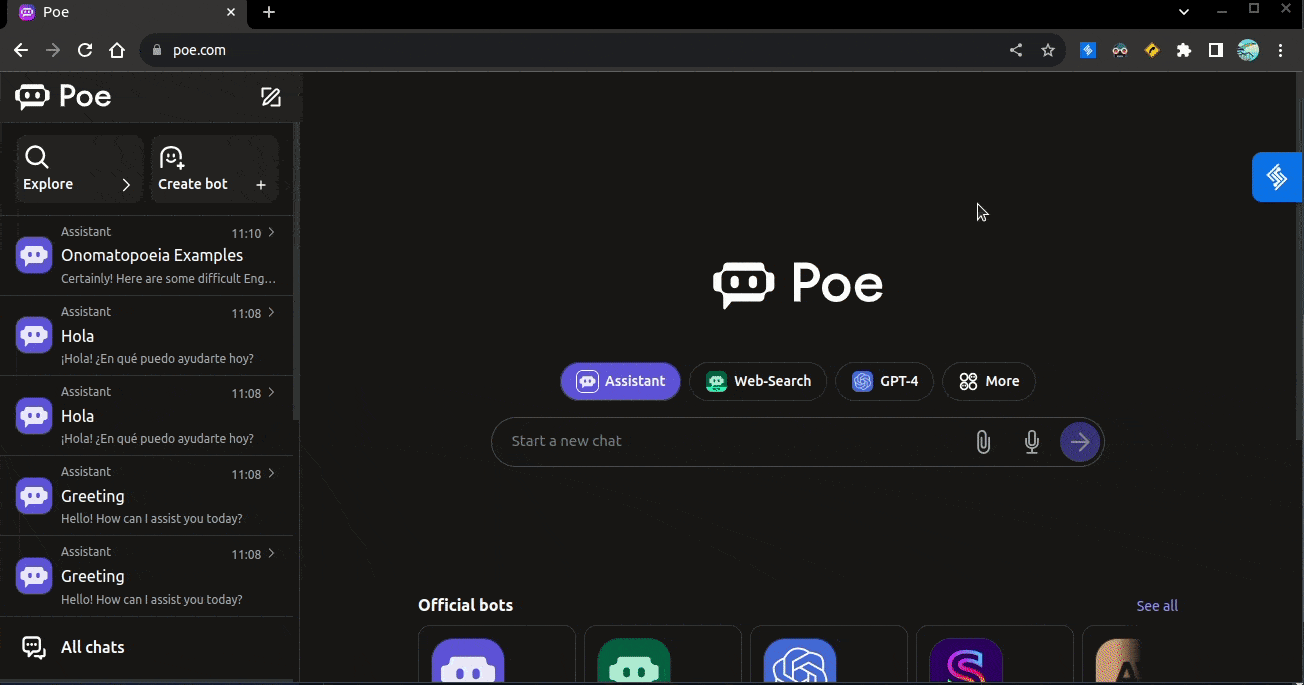
Task: Click the site info lock icon
Action: tap(156, 50)
